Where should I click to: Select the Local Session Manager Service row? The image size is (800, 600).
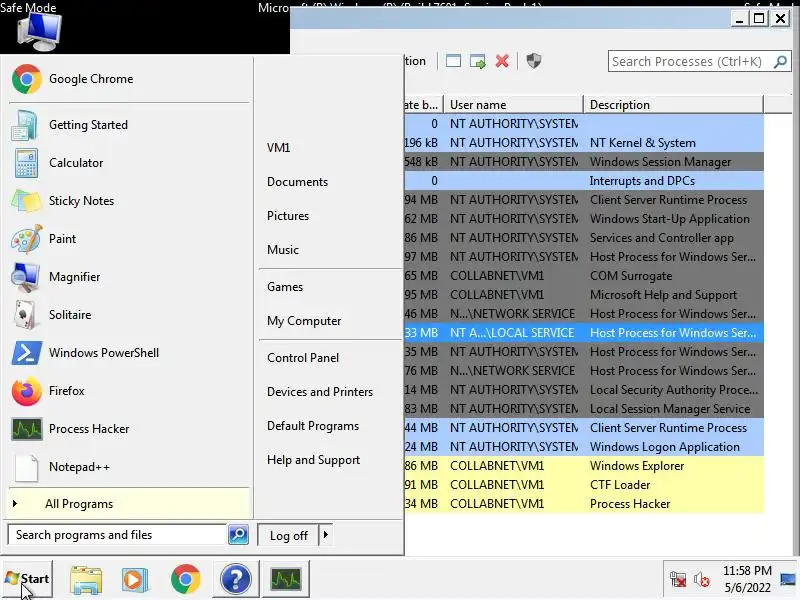[x=584, y=409]
